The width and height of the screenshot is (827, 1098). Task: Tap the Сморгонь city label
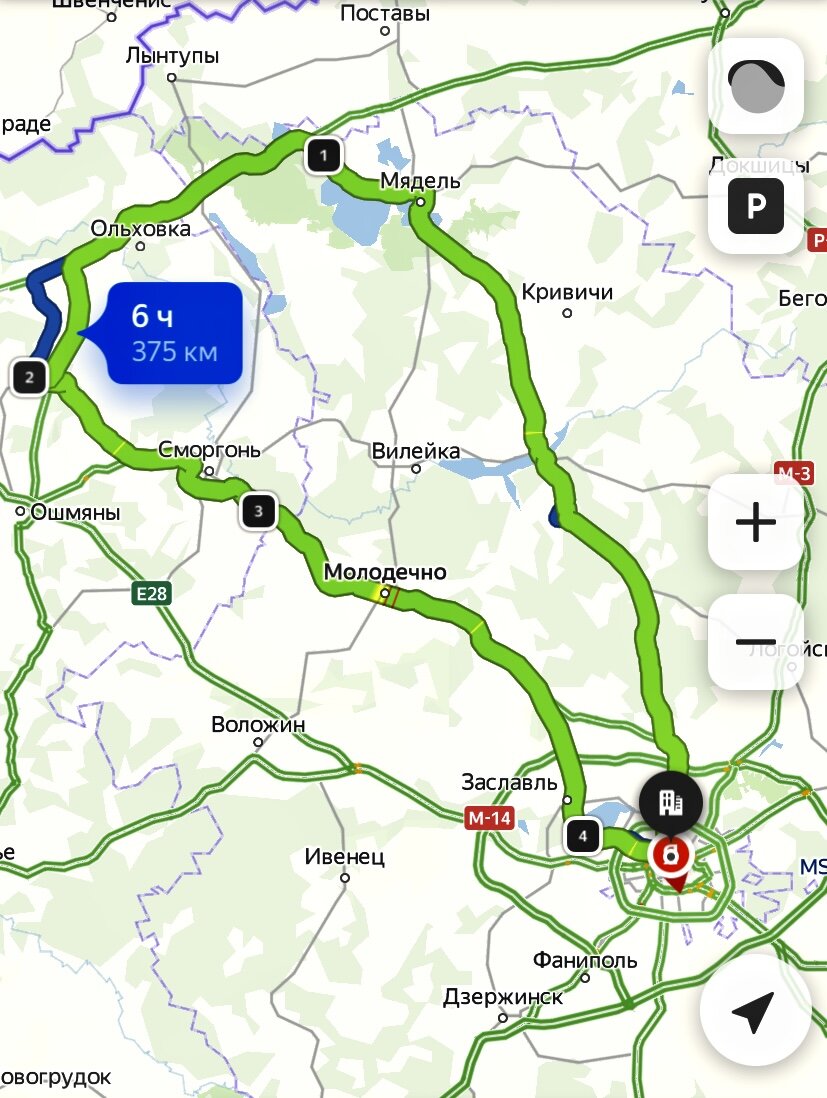pos(209,450)
